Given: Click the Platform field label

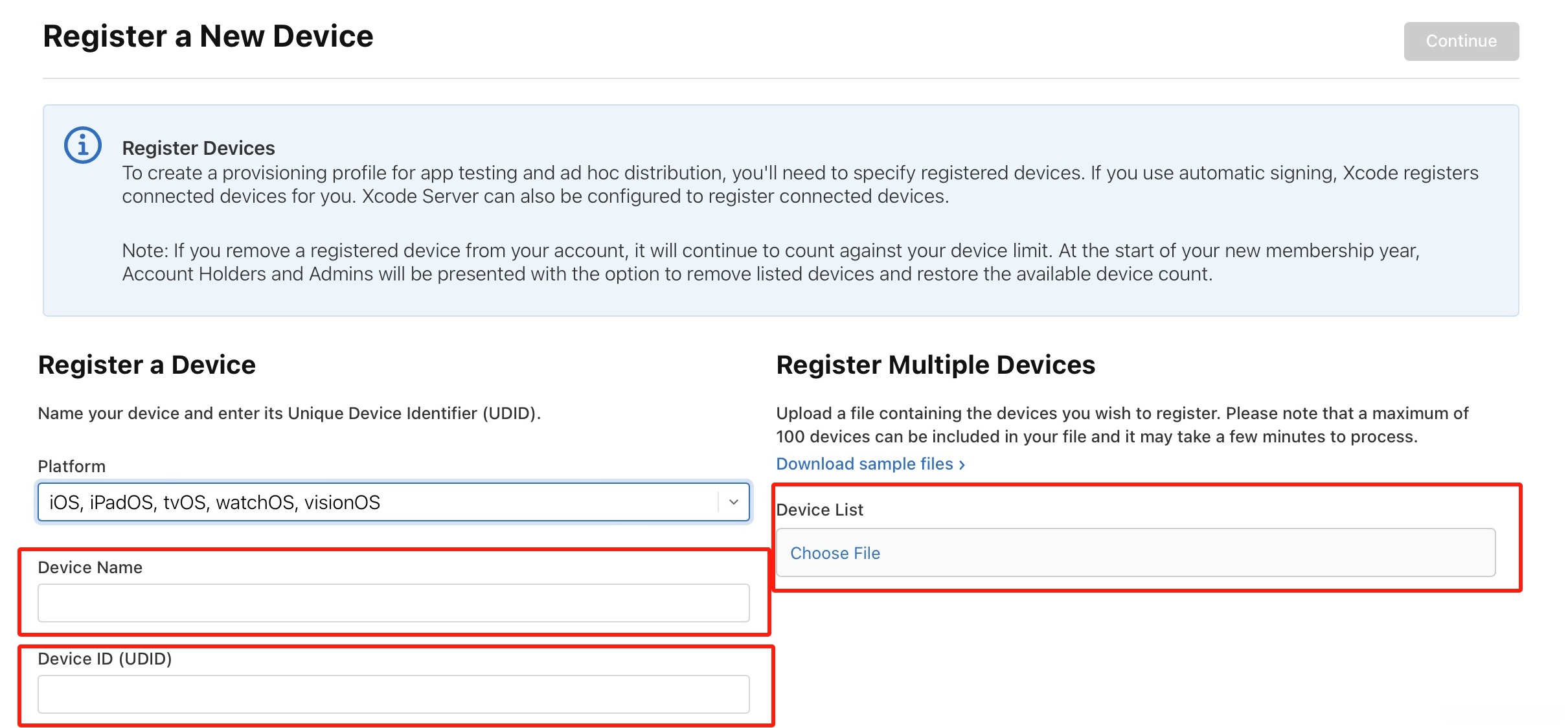Looking at the screenshot, I should (x=71, y=466).
